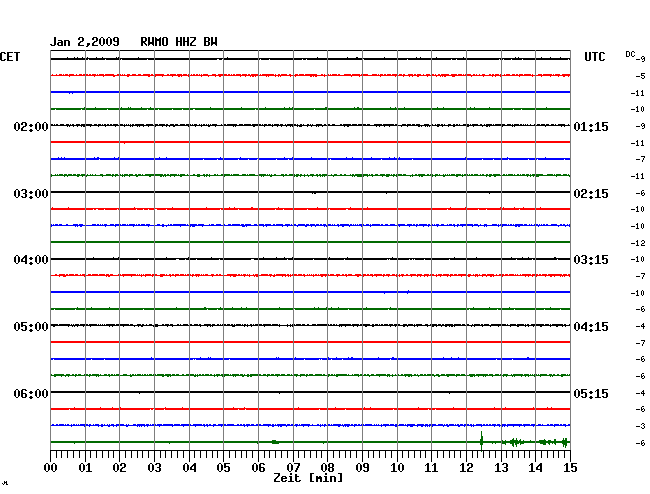Select the 03:15 UTC time label
Image resolution: width=650 pixels, height=494 pixels.
pos(591,260)
